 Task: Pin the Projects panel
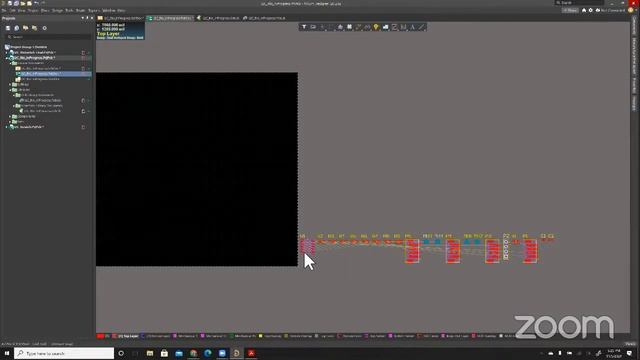87,18
